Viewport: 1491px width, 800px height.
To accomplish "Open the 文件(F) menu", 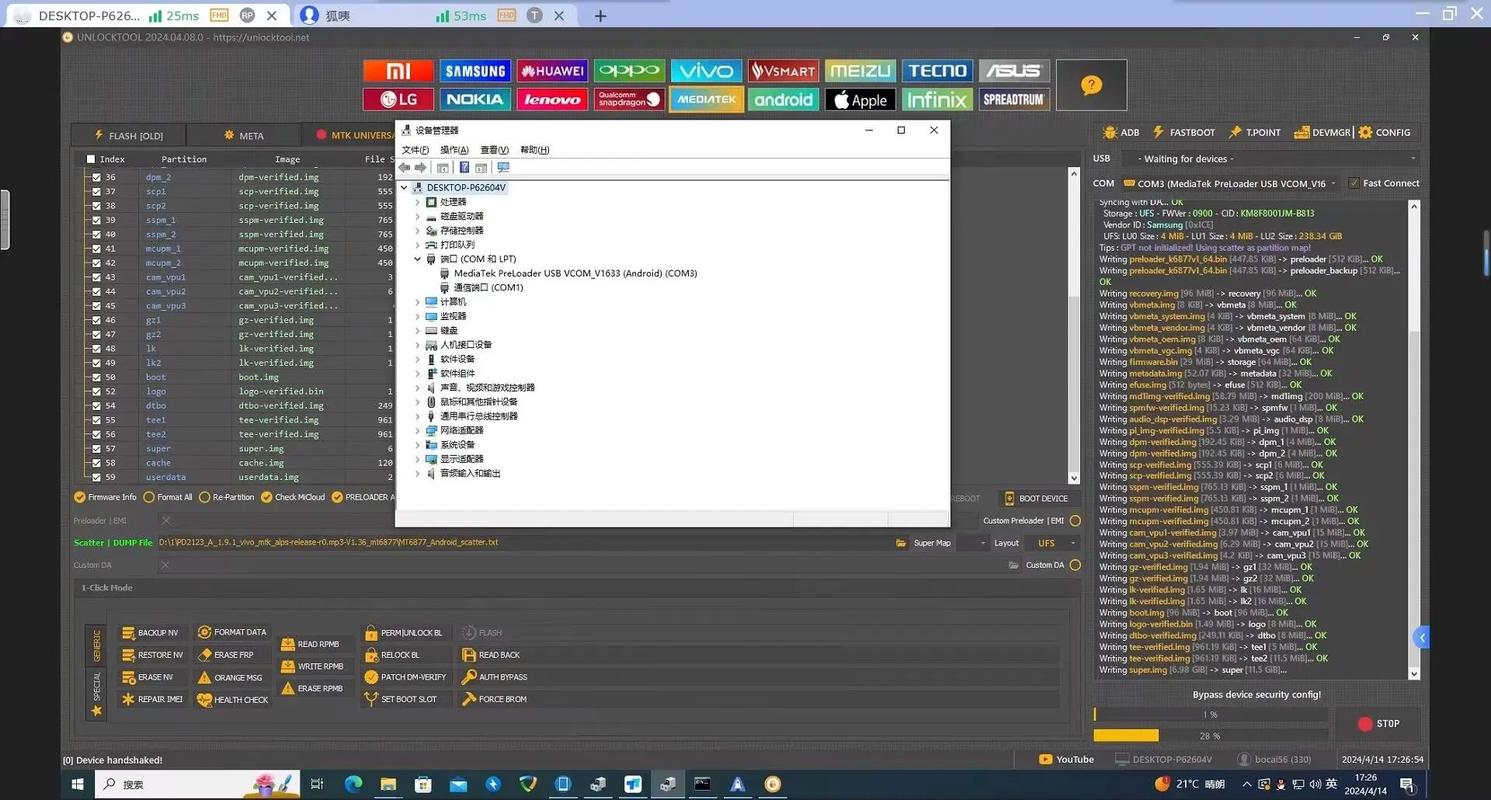I will (x=415, y=150).
